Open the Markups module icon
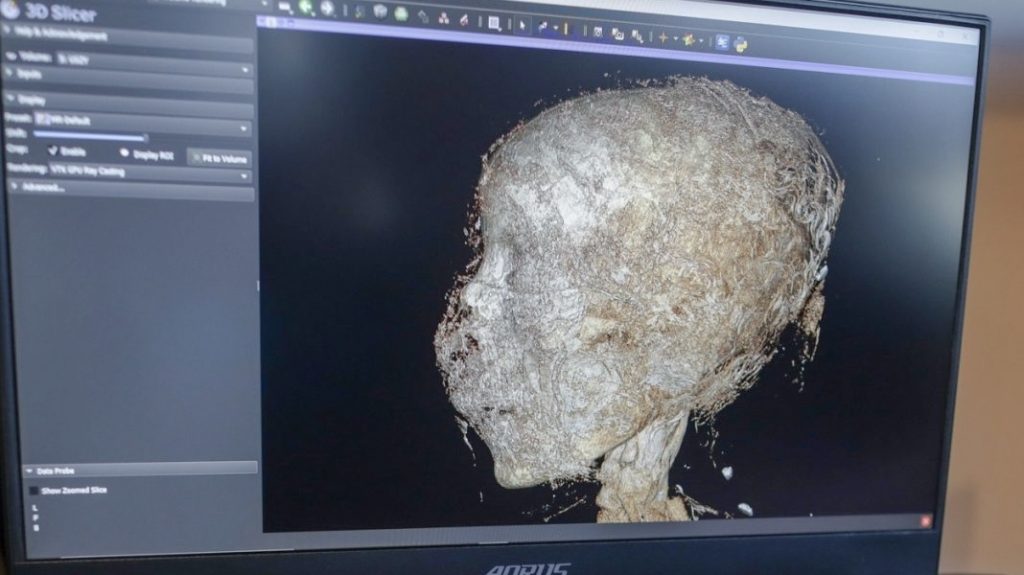The image size is (1024, 575). click(x=444, y=18)
